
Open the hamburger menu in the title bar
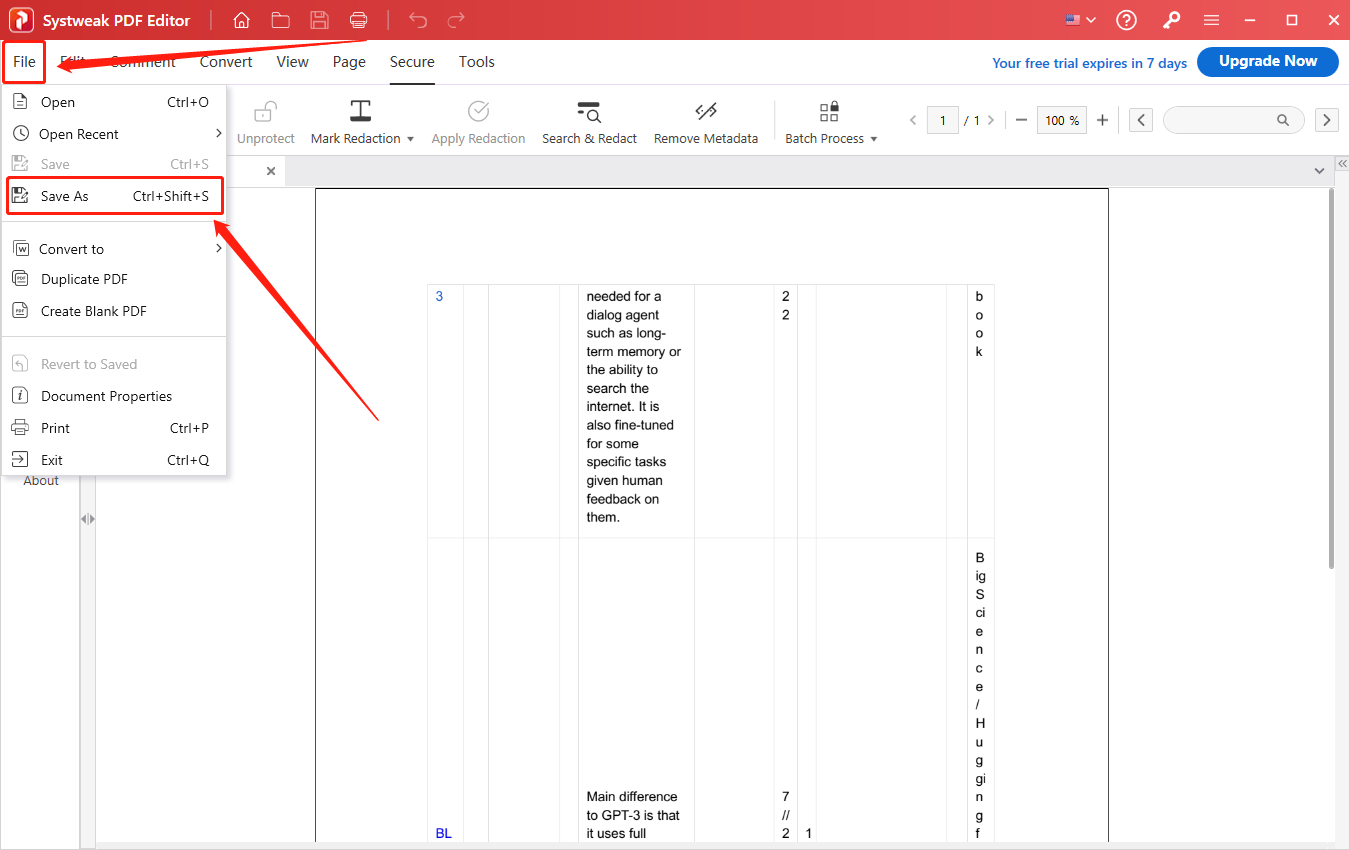1211,20
